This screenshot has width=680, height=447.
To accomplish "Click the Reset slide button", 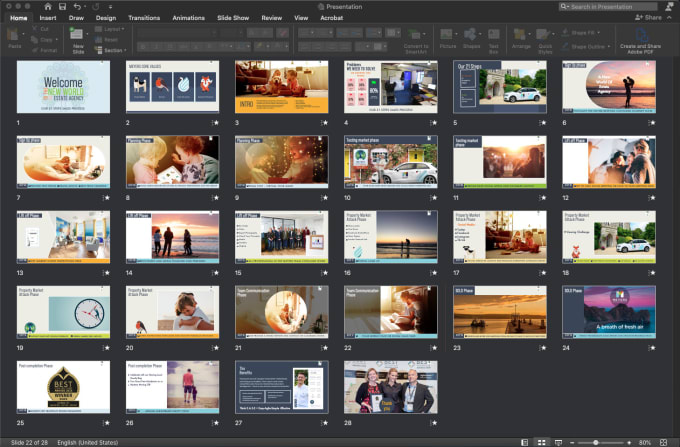I will point(107,39).
